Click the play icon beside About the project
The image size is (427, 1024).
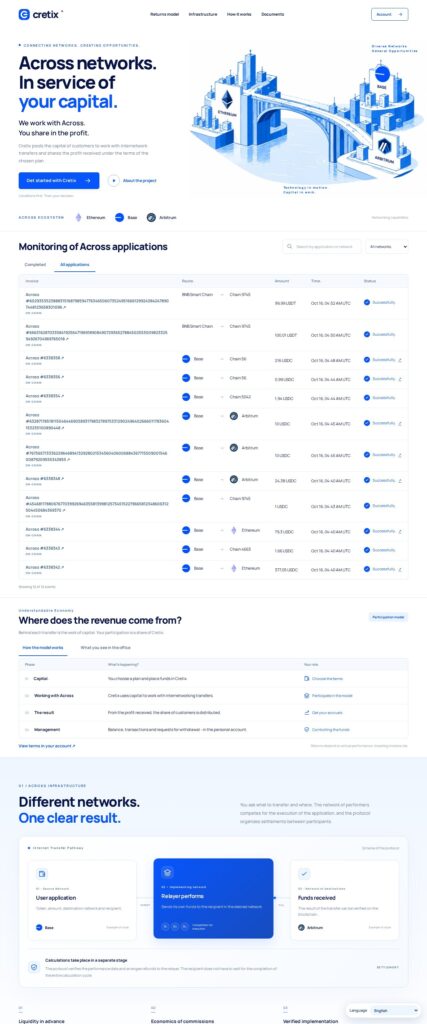114,181
